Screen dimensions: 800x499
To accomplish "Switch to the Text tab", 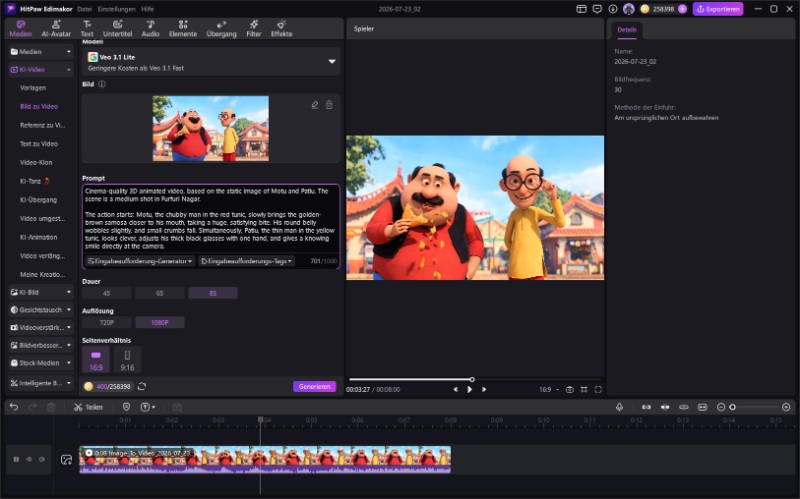I will tap(87, 29).
